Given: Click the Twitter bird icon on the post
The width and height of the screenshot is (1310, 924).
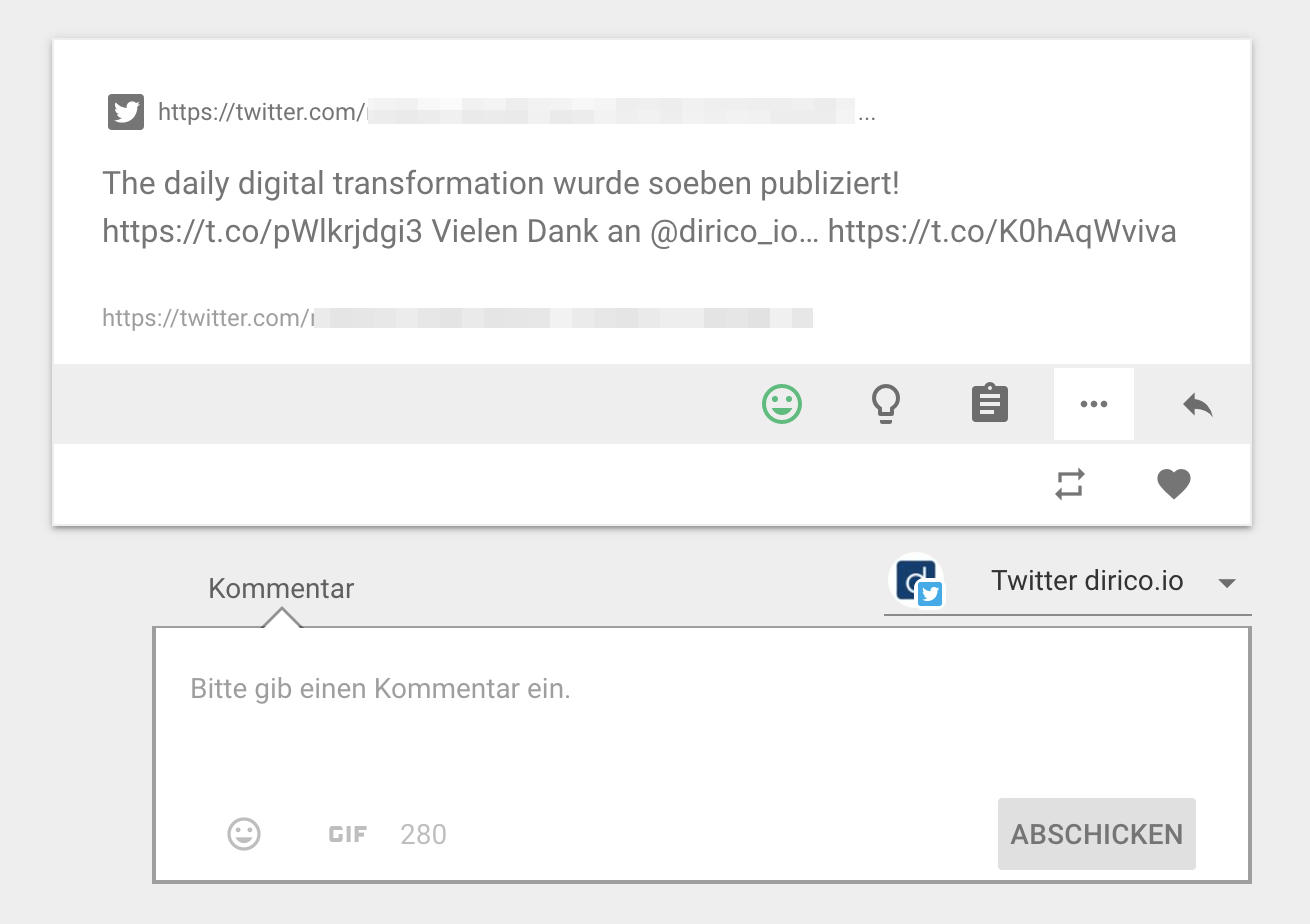Looking at the screenshot, I should [126, 112].
